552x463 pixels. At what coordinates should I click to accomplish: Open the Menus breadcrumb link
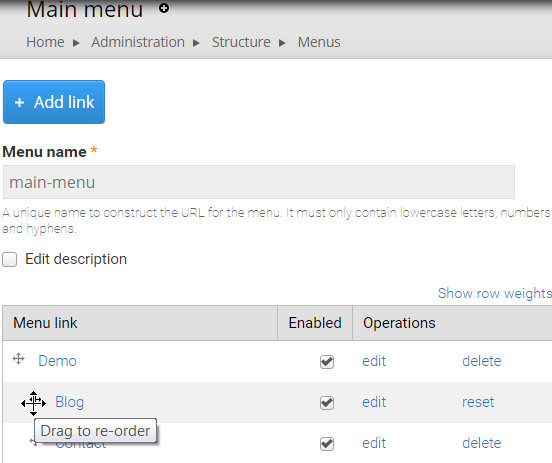[319, 42]
